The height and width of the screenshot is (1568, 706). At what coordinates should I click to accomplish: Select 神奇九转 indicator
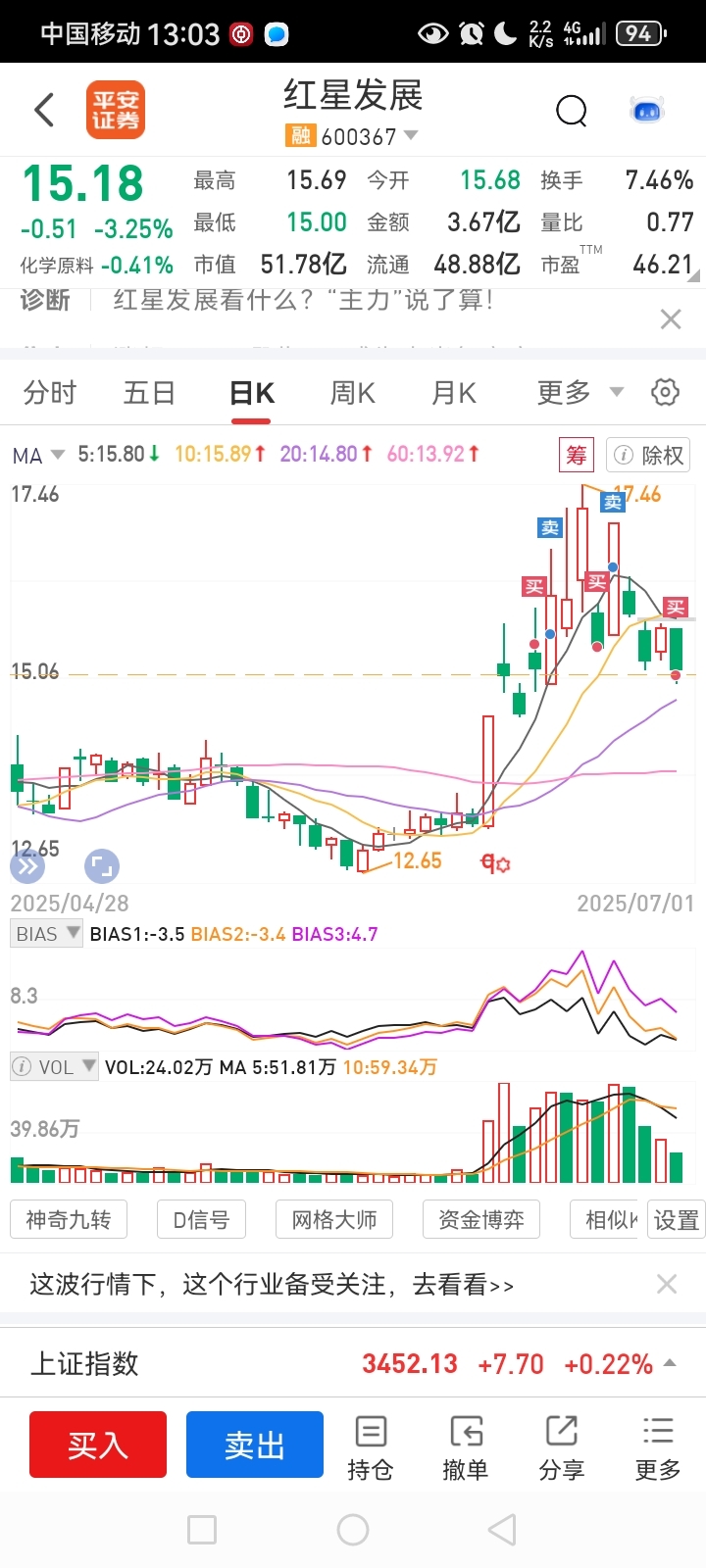pyautogui.click(x=69, y=1220)
